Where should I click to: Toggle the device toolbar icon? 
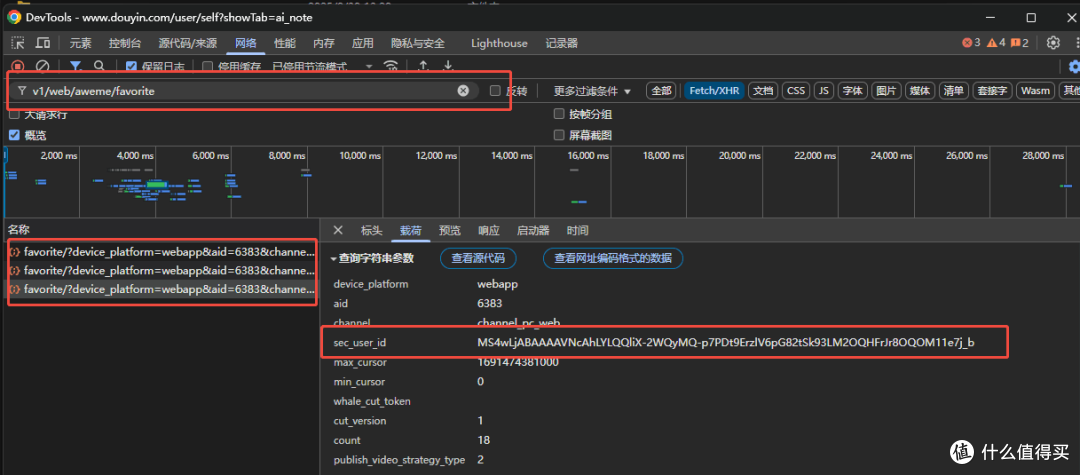click(43, 43)
